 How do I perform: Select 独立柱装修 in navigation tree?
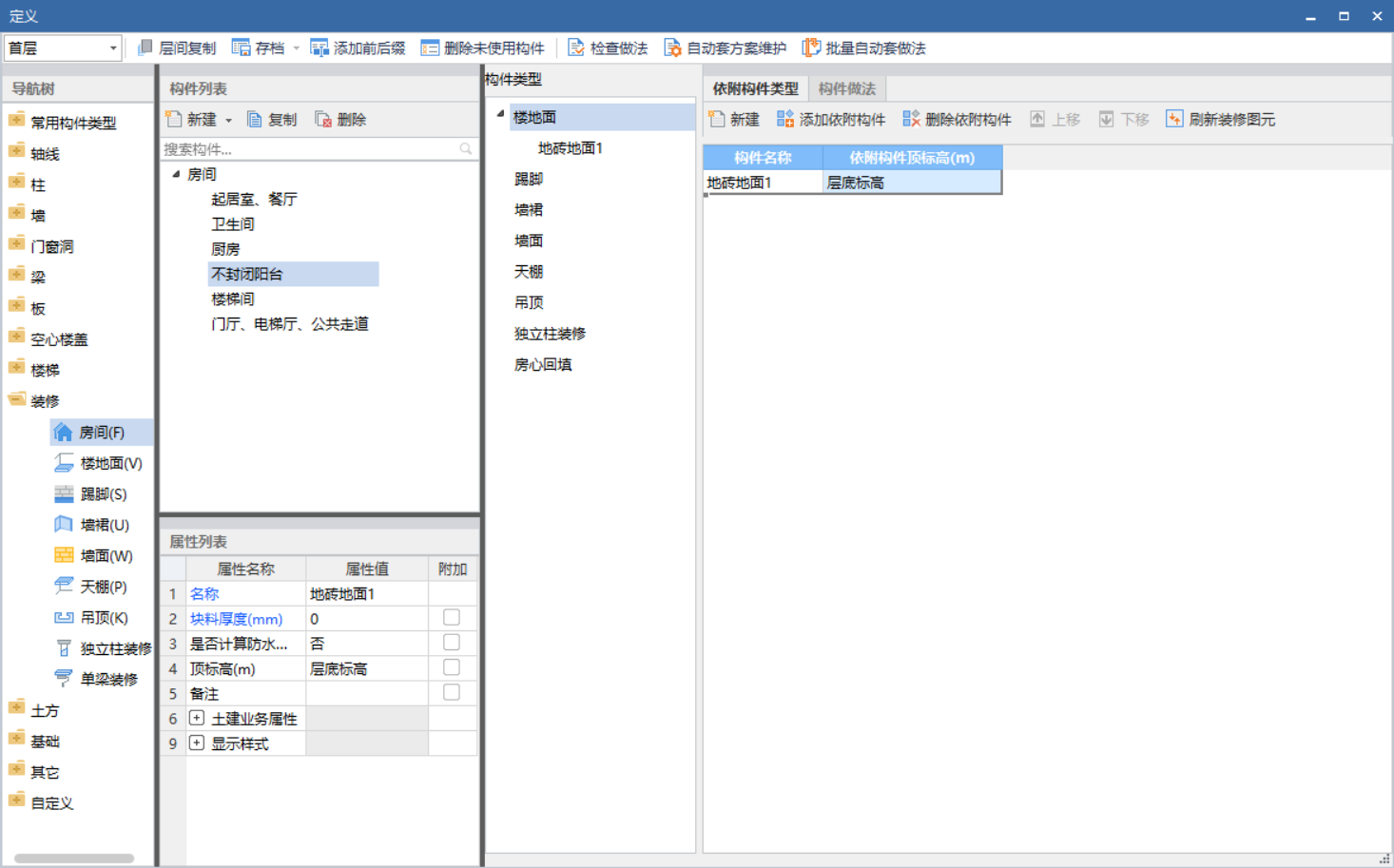(x=103, y=648)
